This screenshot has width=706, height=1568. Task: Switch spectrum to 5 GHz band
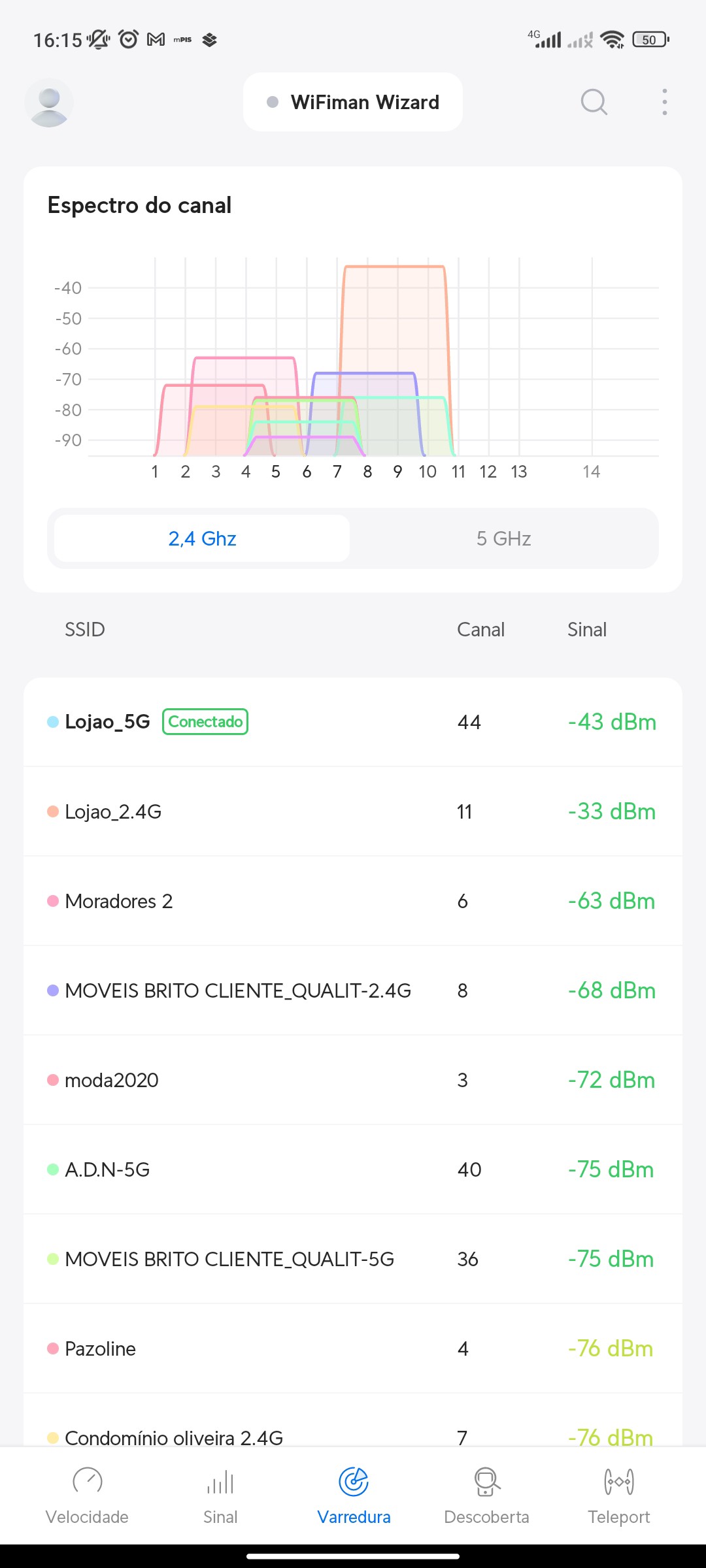point(503,538)
